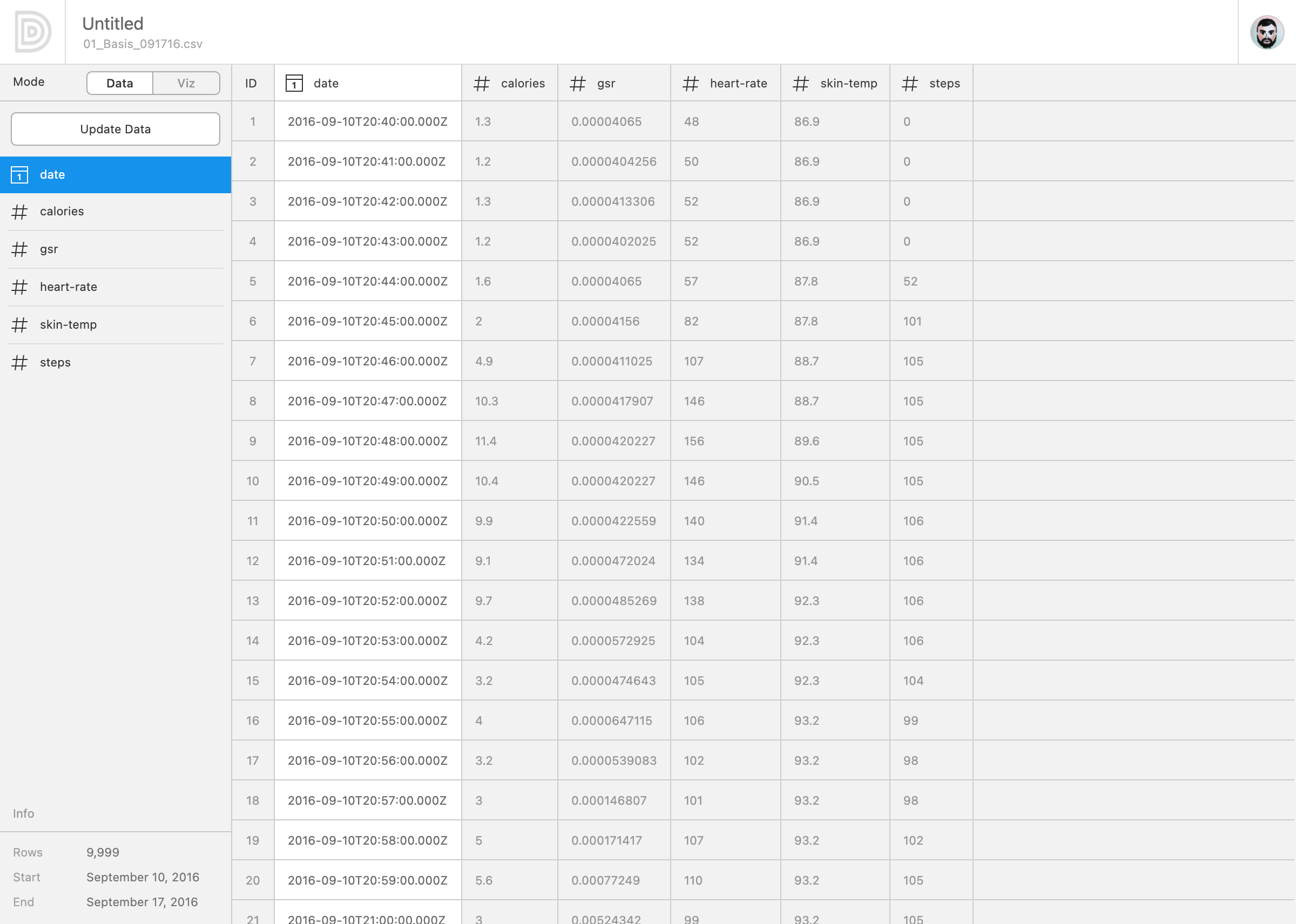Click the date column header label
This screenshot has width=1296, height=924.
tap(326, 83)
